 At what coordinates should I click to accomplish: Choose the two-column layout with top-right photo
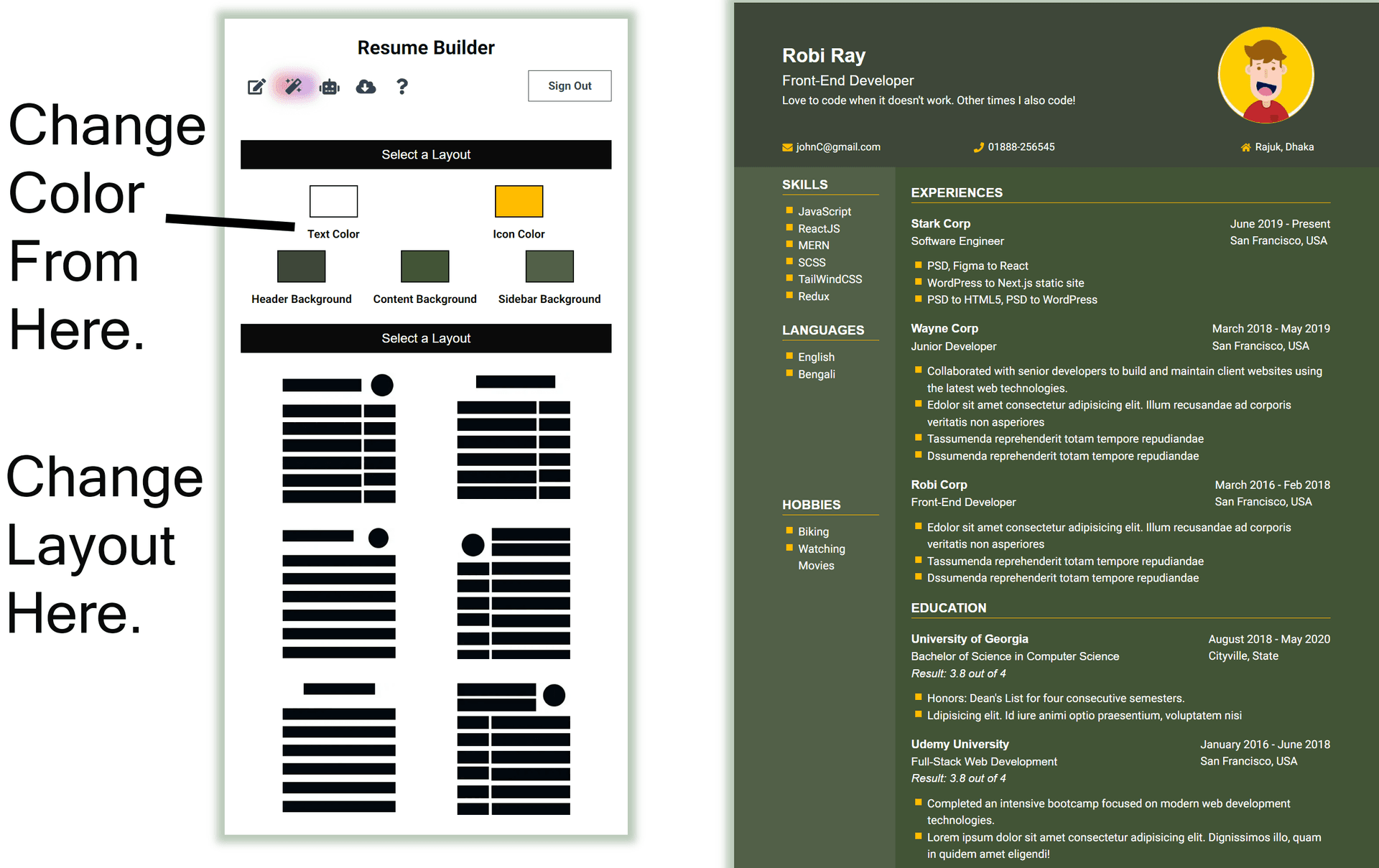[x=339, y=439]
